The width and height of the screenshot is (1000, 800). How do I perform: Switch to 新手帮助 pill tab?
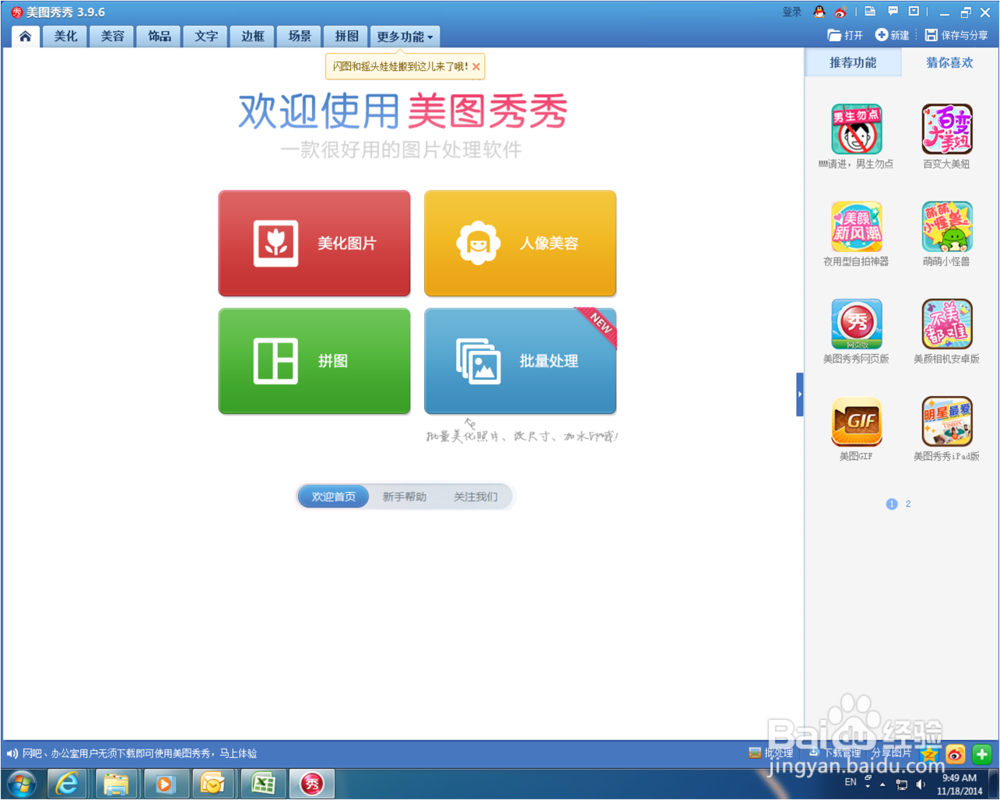click(x=404, y=496)
